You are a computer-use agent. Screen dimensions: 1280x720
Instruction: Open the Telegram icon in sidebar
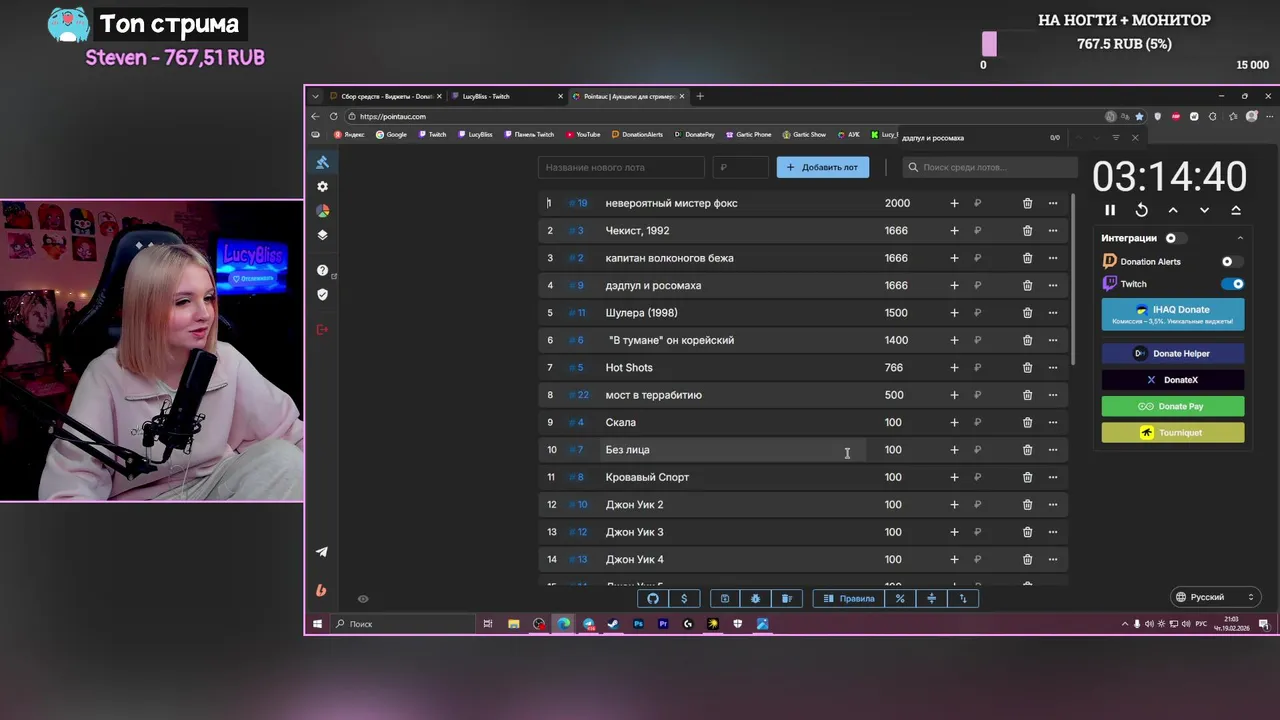[322, 552]
